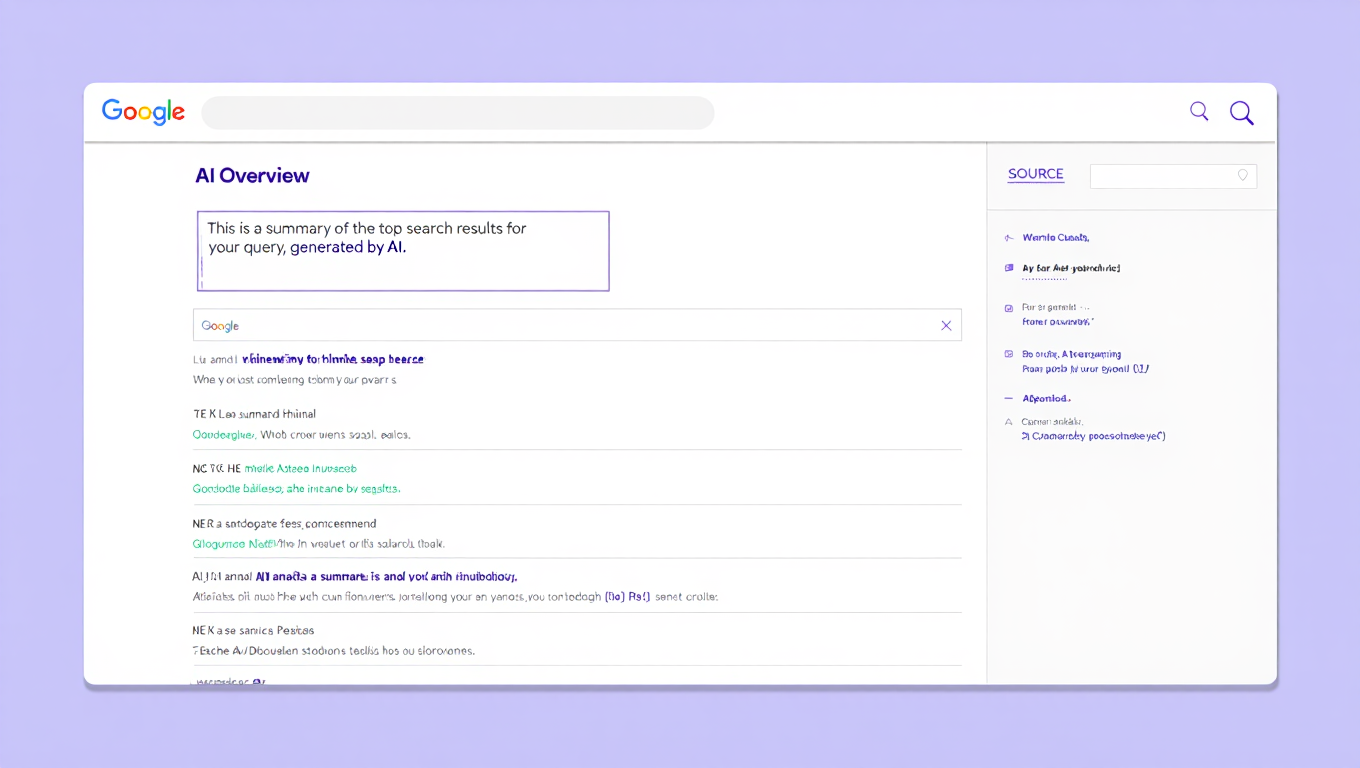The image size is (1360, 768).
Task: Click the left magnifying glass icon in the header
Action: (1198, 111)
